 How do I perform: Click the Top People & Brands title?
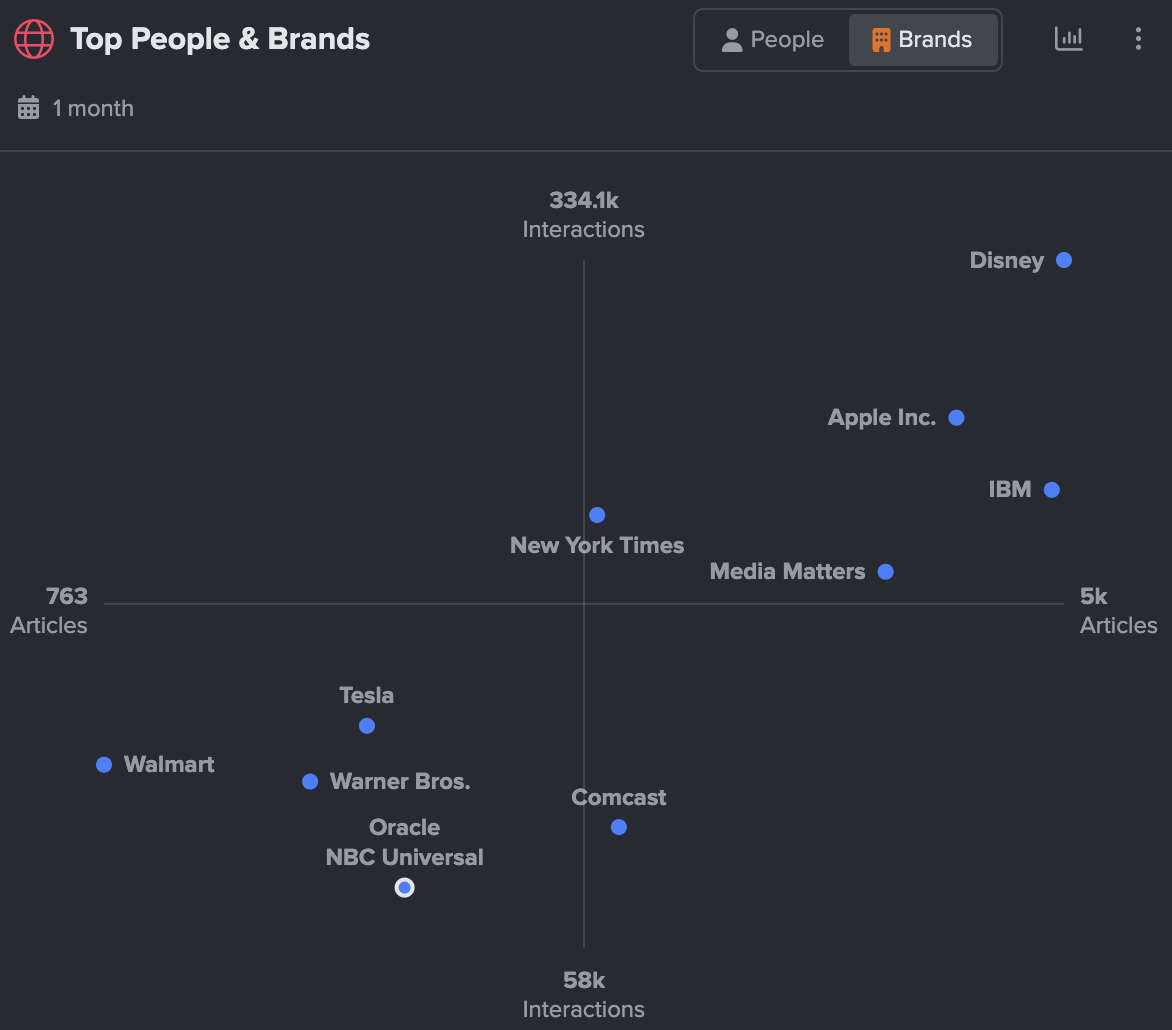click(x=219, y=39)
